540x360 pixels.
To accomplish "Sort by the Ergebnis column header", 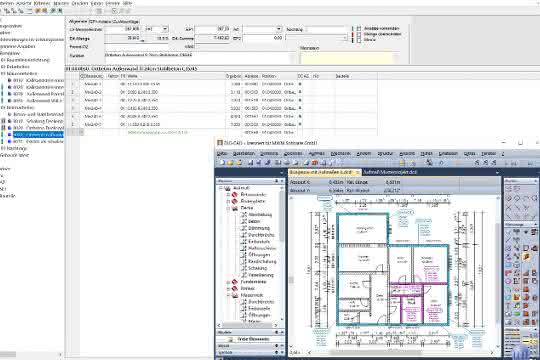I will click(x=233, y=76).
